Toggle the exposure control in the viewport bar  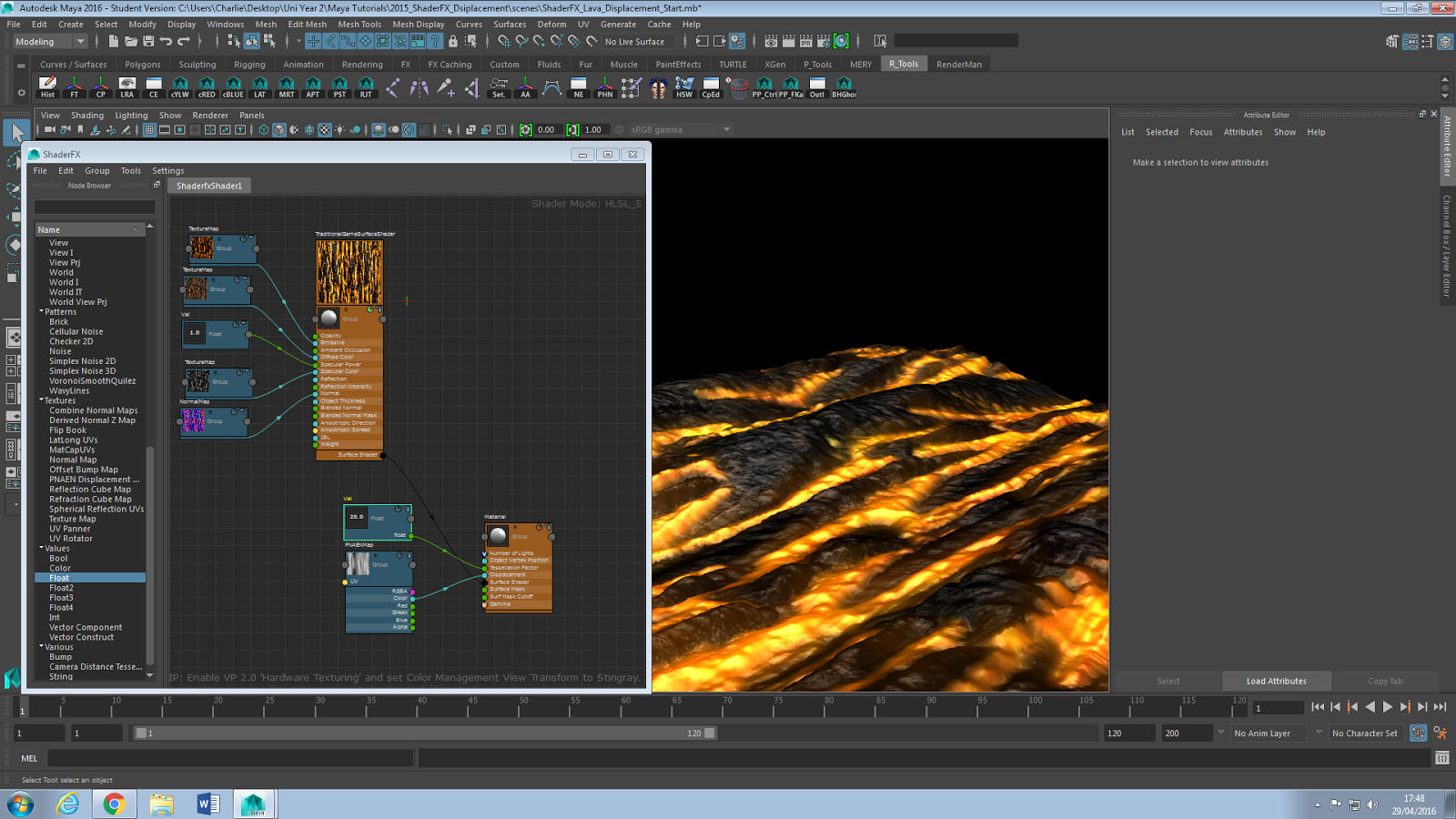525,129
